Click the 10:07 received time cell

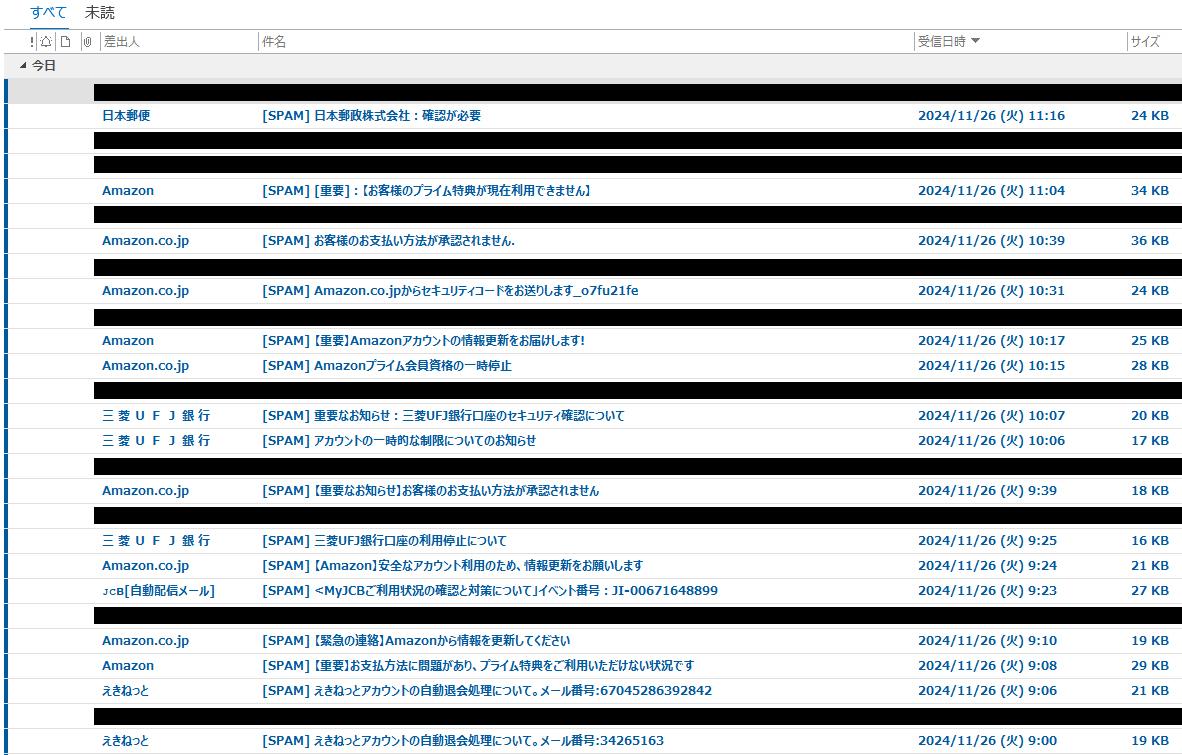(x=991, y=415)
